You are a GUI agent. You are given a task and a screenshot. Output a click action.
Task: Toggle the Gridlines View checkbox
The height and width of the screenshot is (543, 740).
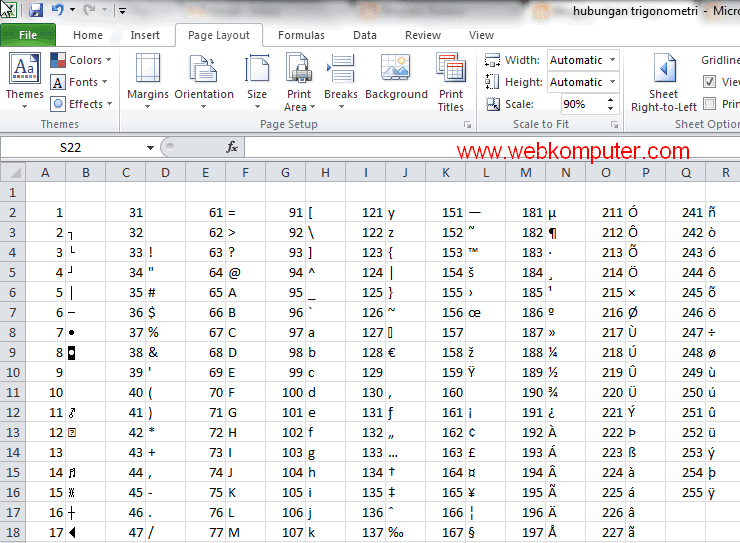[709, 82]
